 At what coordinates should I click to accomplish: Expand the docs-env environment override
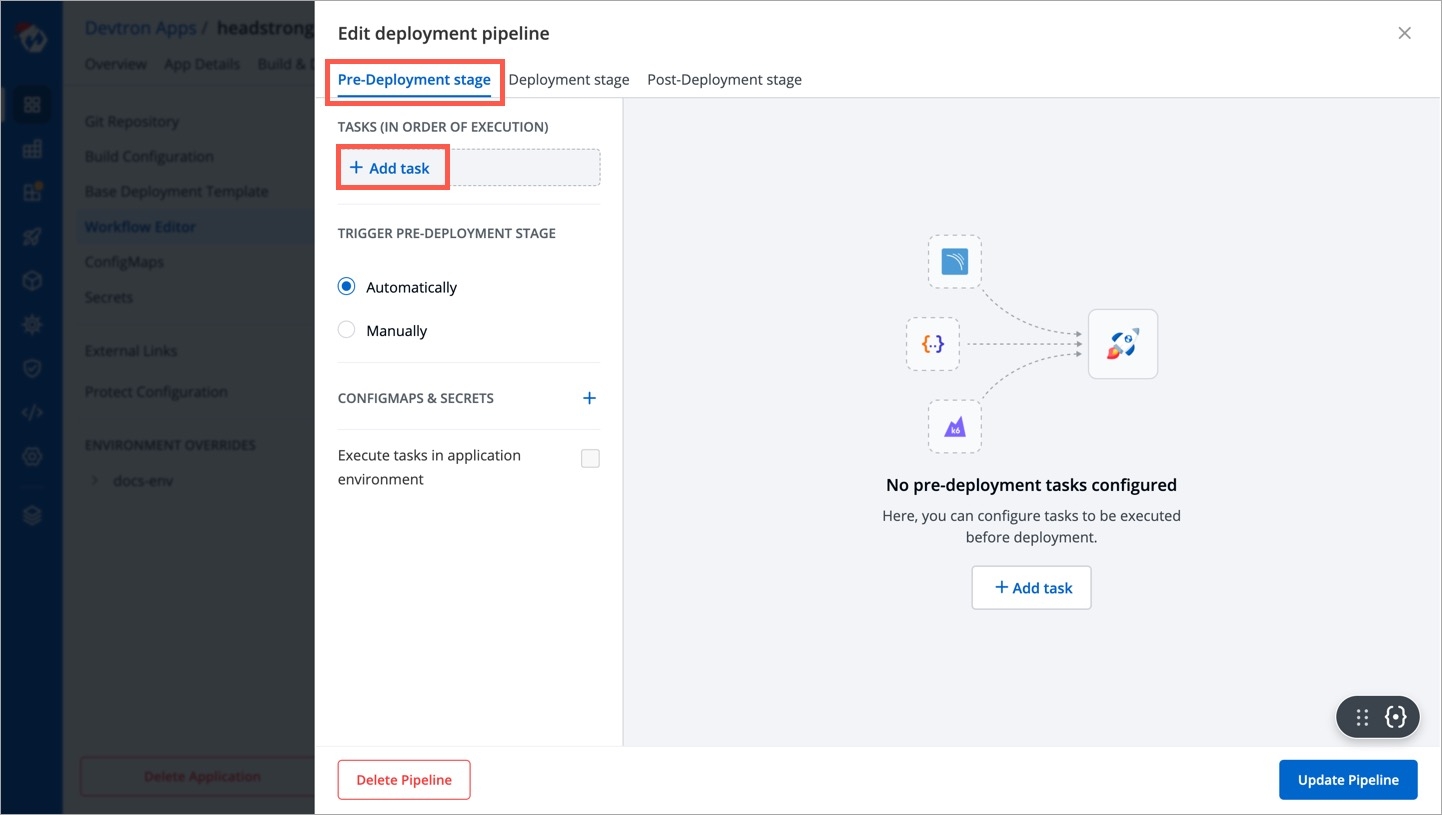(x=96, y=481)
